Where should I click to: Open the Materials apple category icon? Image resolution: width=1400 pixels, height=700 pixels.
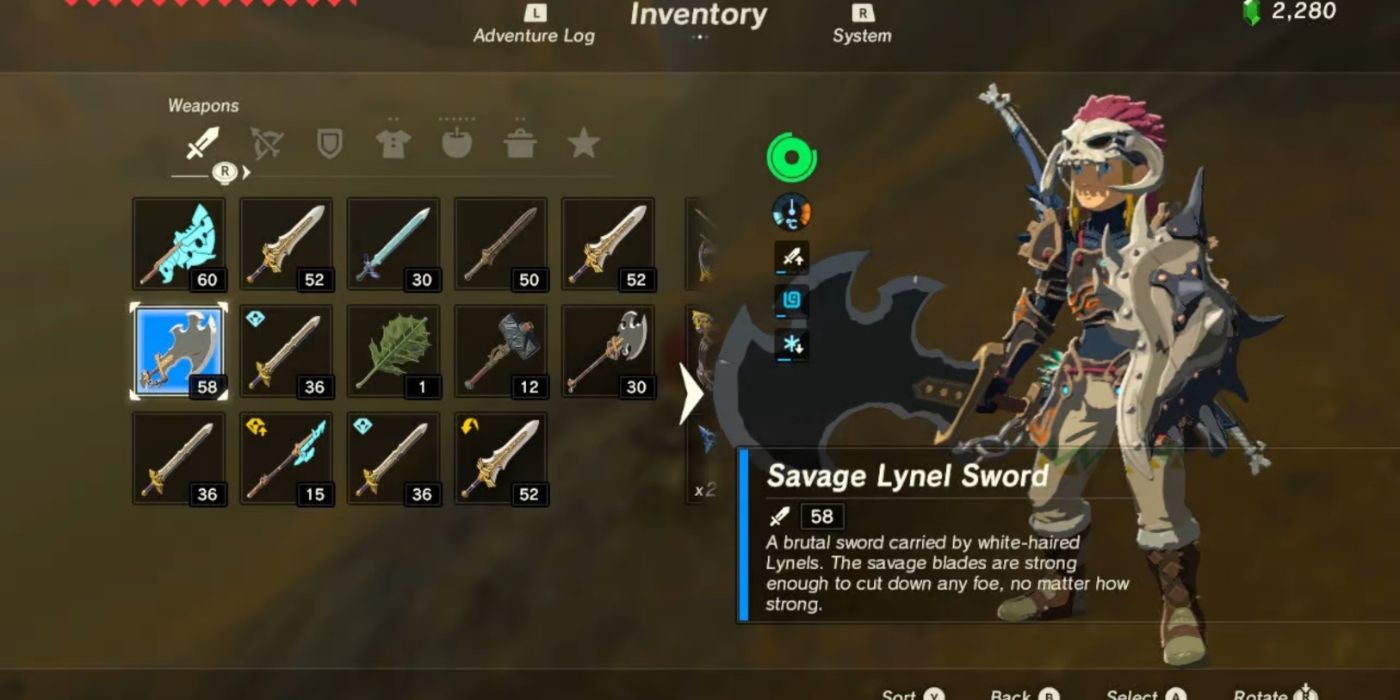[x=457, y=143]
